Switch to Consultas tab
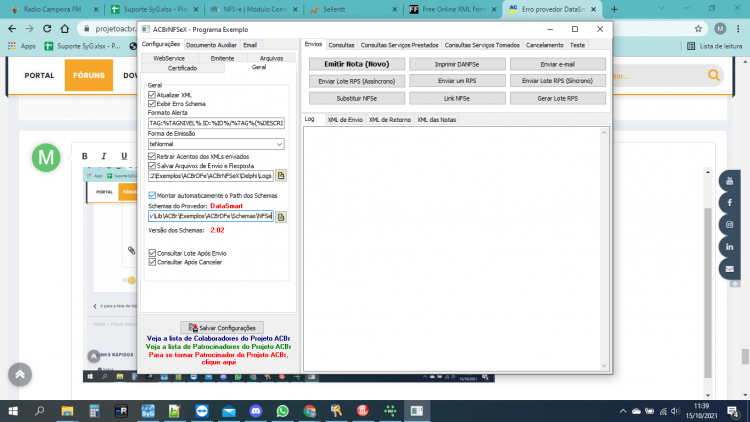Screen dimensions: 750x422 (341, 45)
